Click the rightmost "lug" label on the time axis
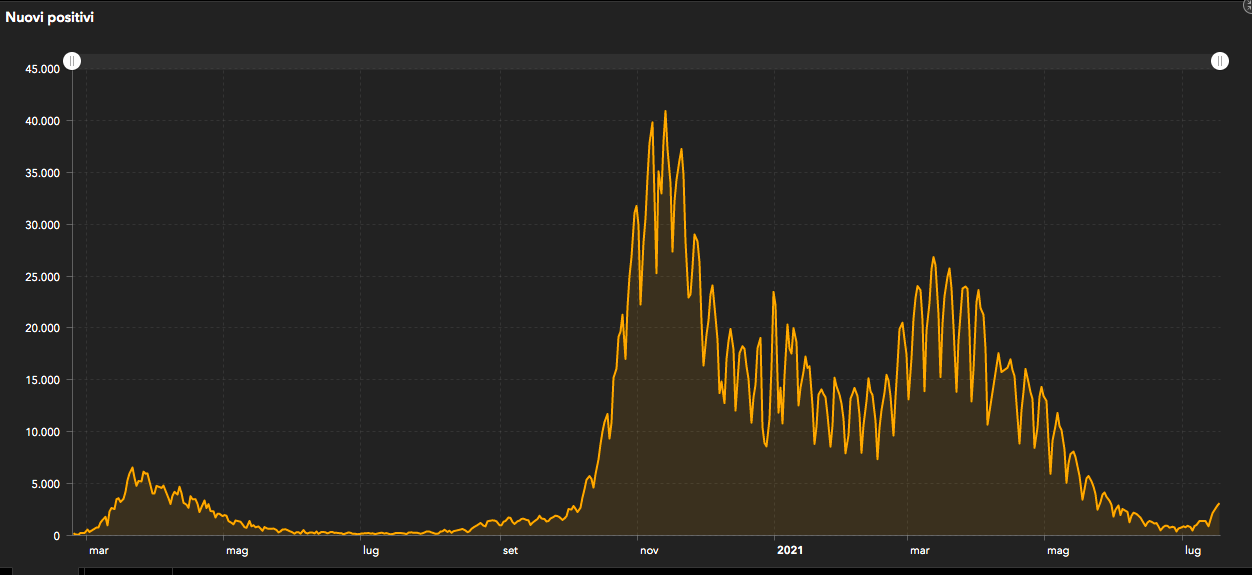 pos(1192,550)
